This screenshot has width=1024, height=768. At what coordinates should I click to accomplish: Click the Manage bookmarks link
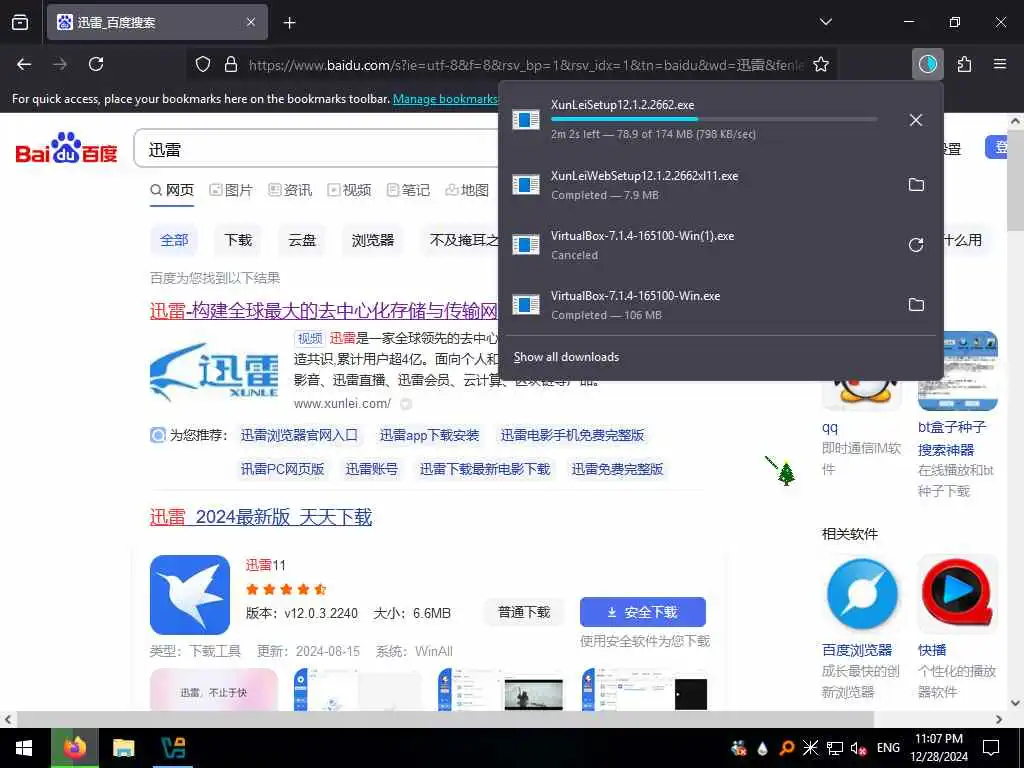(445, 99)
